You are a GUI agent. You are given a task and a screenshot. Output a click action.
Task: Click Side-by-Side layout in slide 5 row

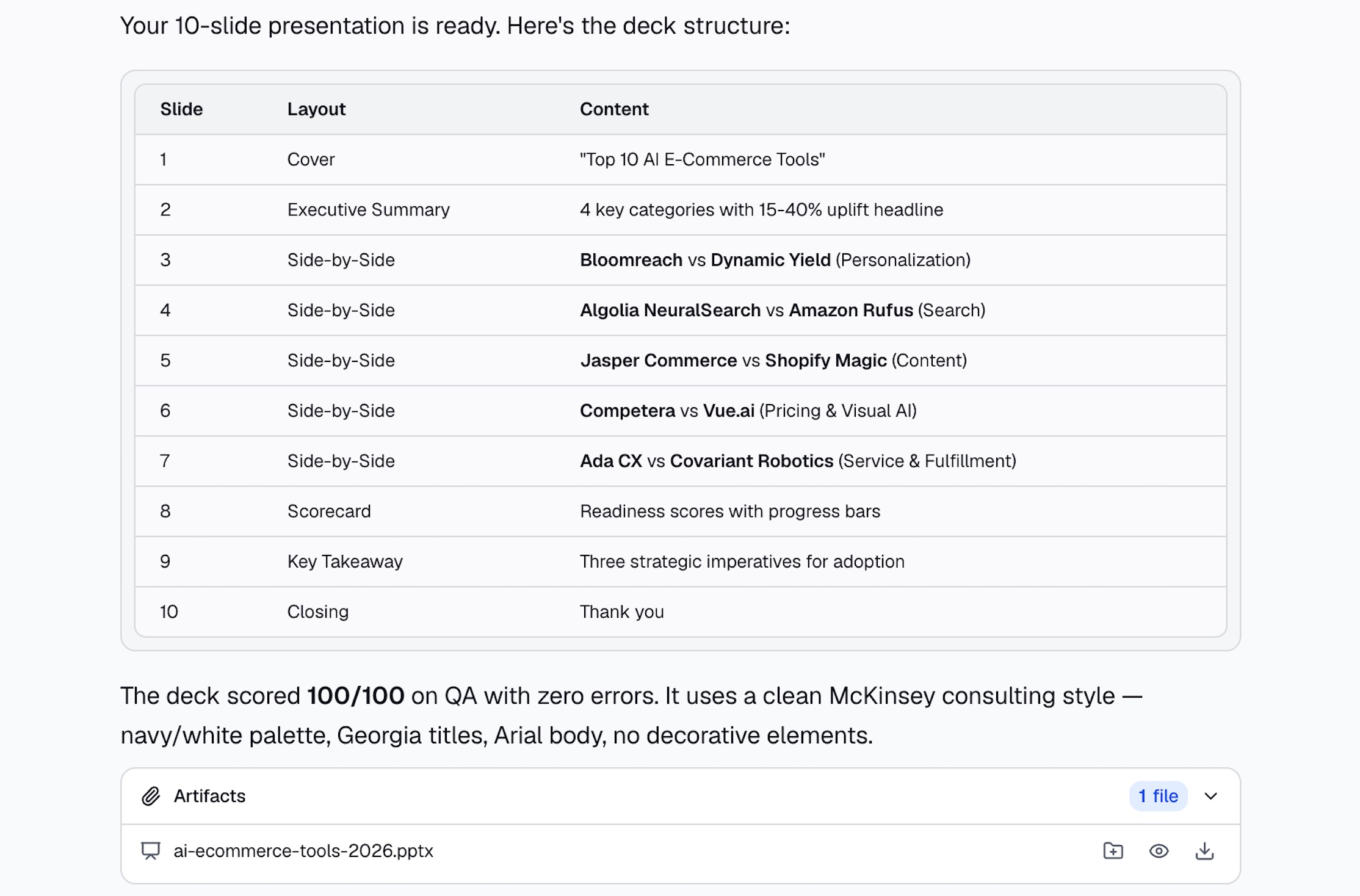pyautogui.click(x=341, y=360)
